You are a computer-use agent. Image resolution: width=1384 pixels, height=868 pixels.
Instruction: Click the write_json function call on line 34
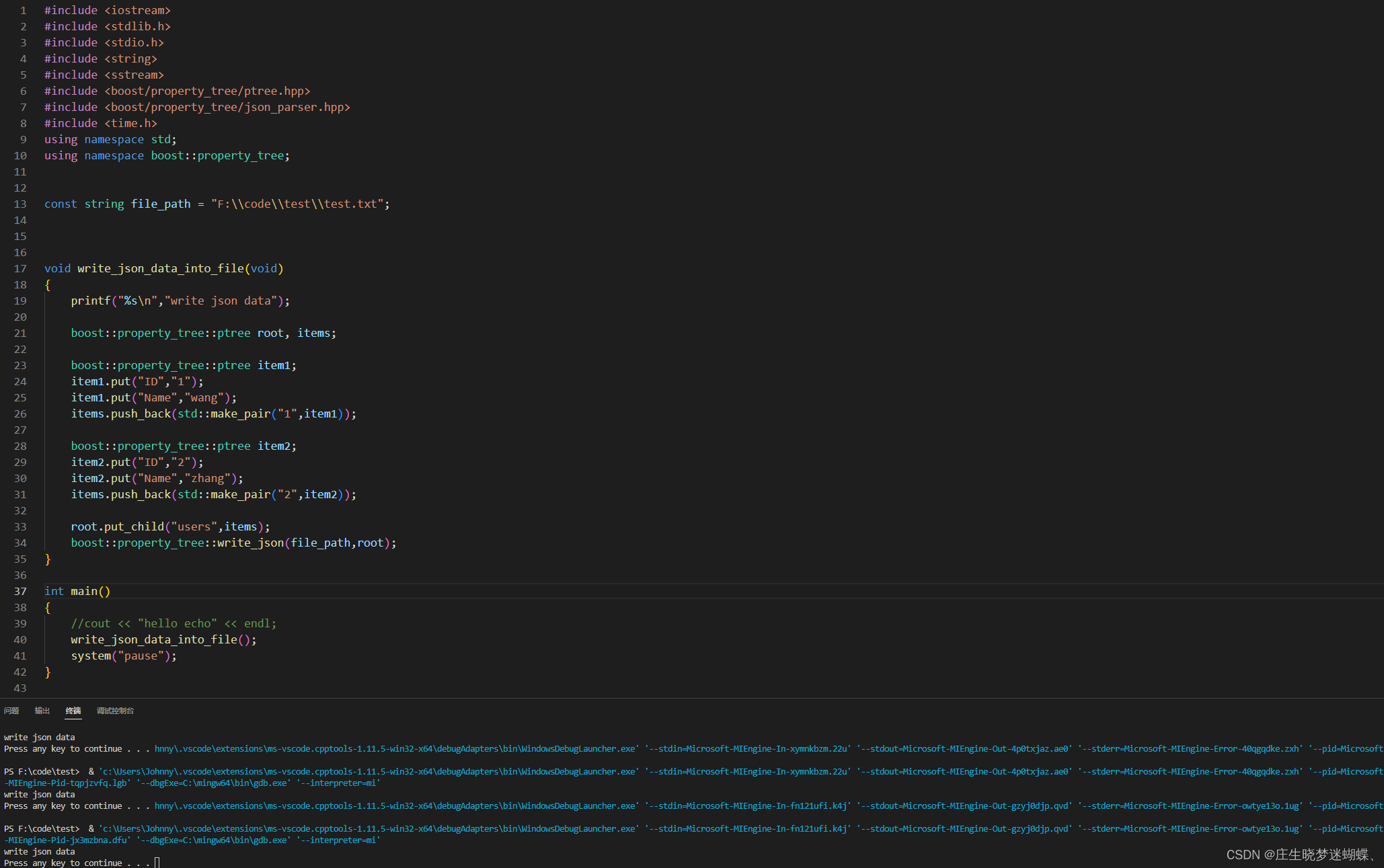(249, 543)
